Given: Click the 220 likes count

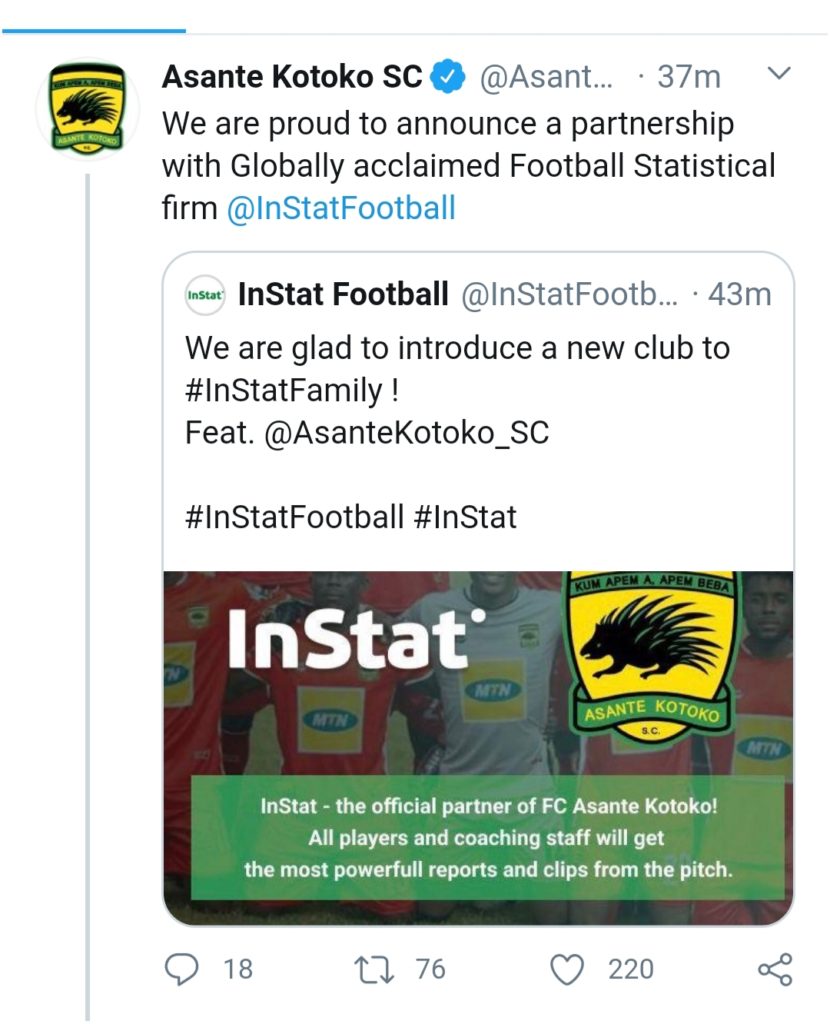Looking at the screenshot, I should (630, 969).
